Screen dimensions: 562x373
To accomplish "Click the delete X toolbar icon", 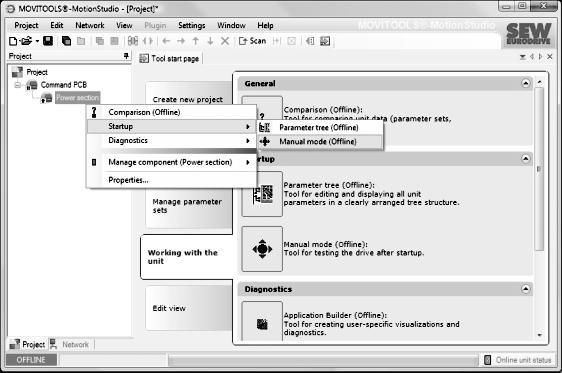I will 225,41.
